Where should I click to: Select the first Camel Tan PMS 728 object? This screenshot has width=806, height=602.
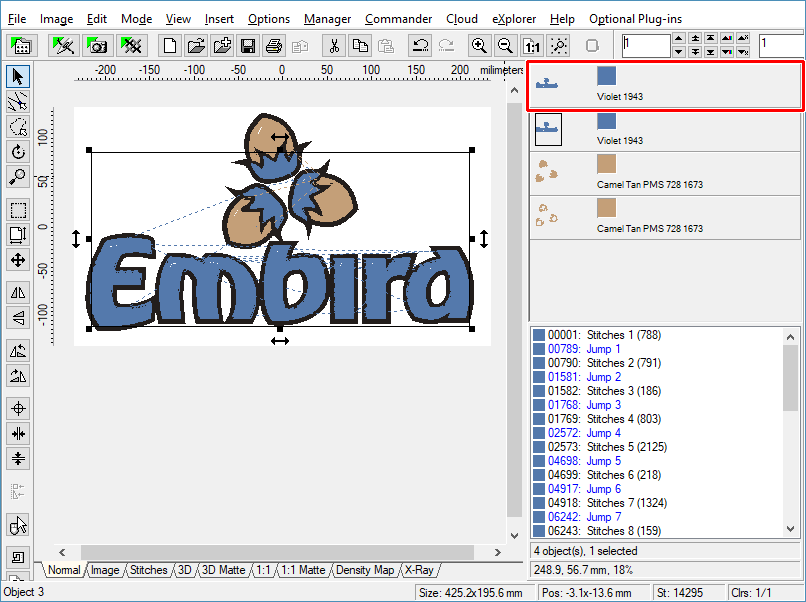[665, 174]
